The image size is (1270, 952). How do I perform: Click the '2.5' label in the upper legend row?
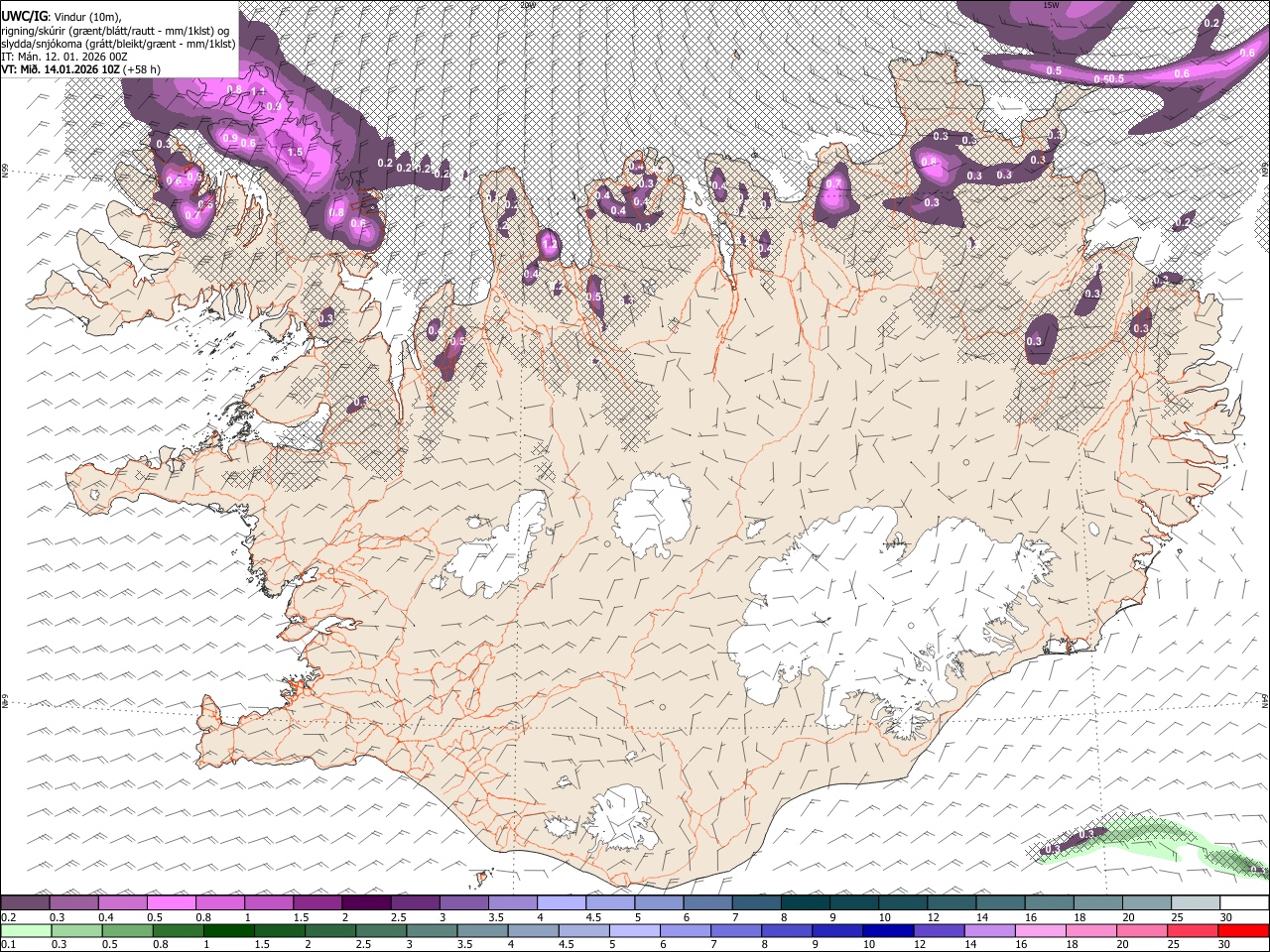pos(399,917)
